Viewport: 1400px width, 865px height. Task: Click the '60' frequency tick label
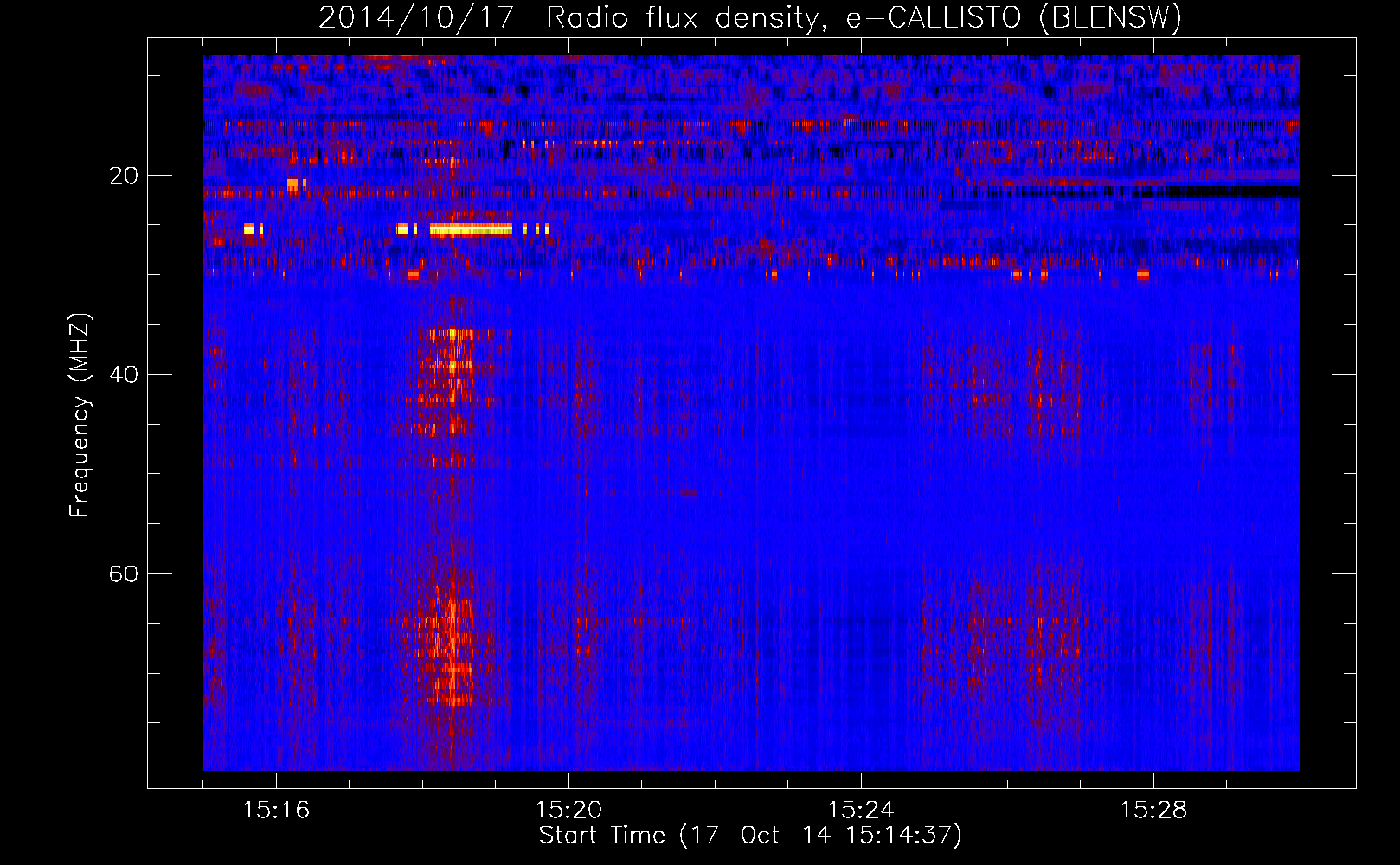click(x=124, y=574)
